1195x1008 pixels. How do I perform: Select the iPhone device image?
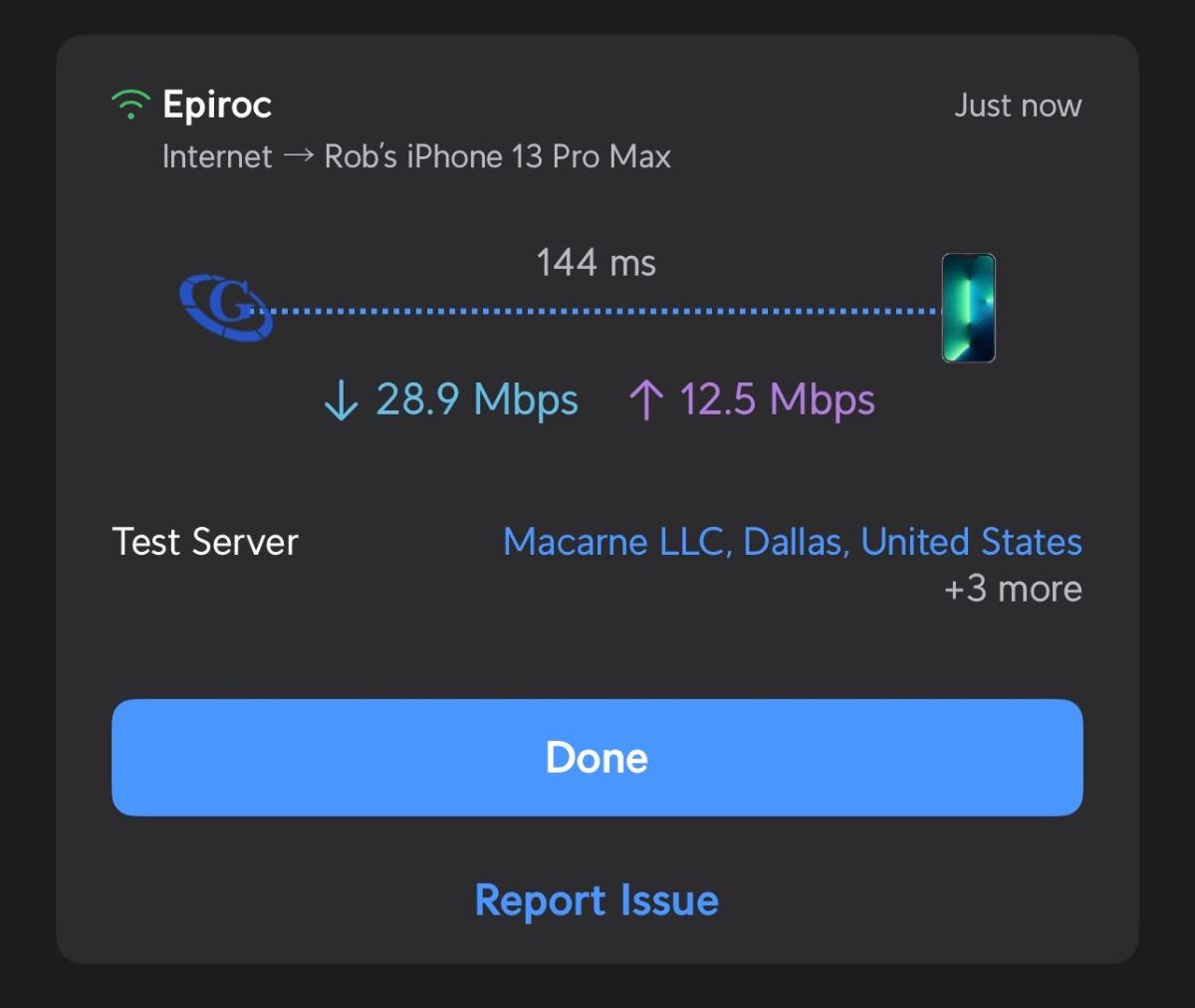pyautogui.click(x=969, y=308)
